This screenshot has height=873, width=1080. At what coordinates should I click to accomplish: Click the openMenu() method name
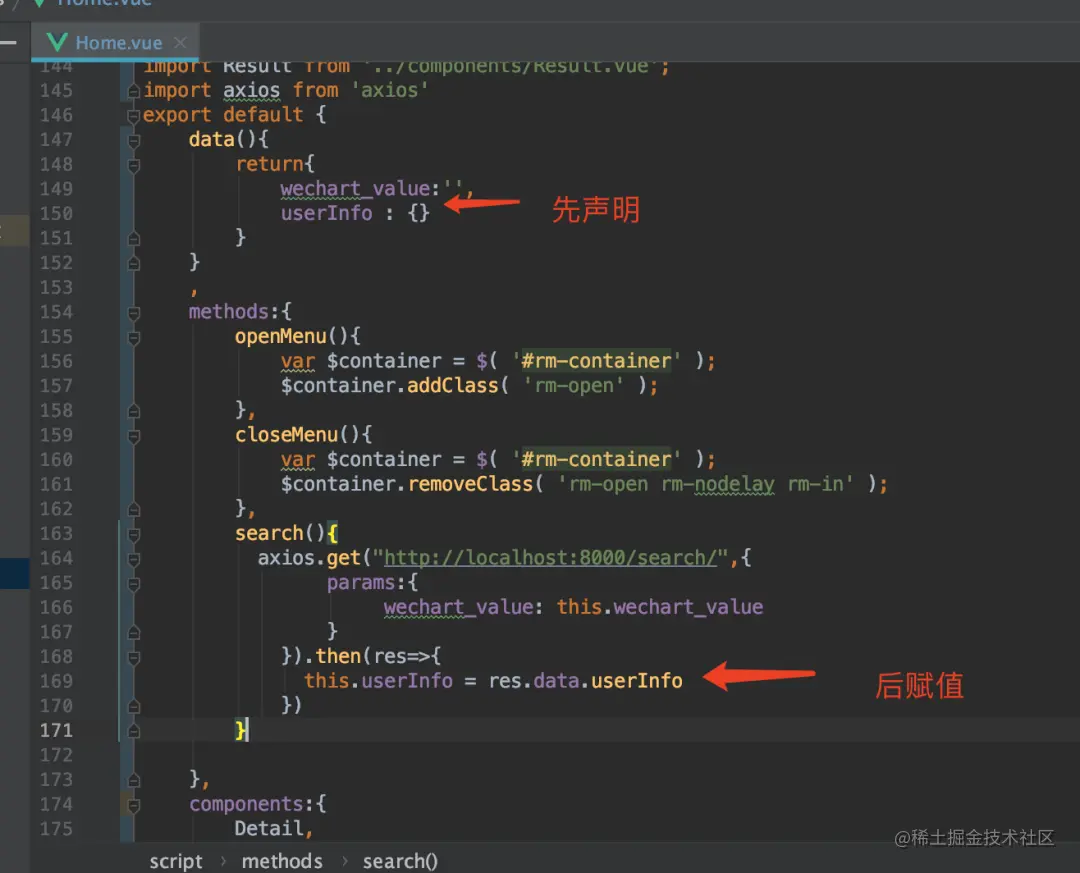click(280, 336)
